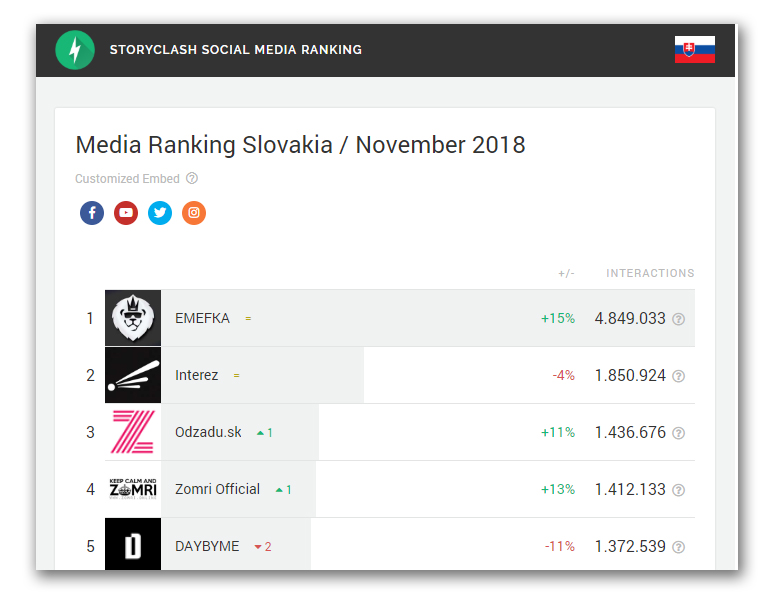Select the YouTube network filter icon
771x612 pixels.
(x=126, y=213)
